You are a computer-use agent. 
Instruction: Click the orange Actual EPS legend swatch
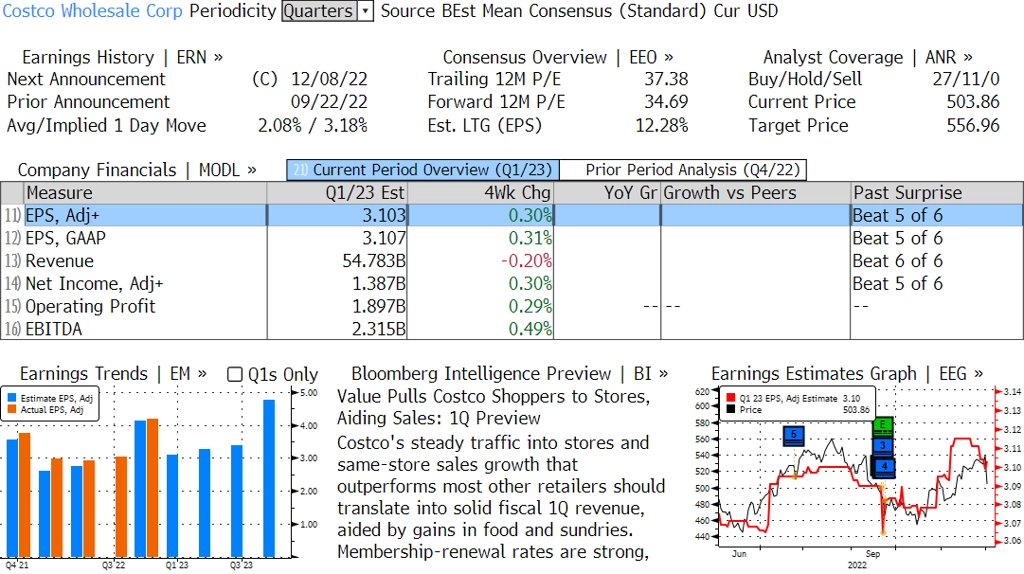12,410
